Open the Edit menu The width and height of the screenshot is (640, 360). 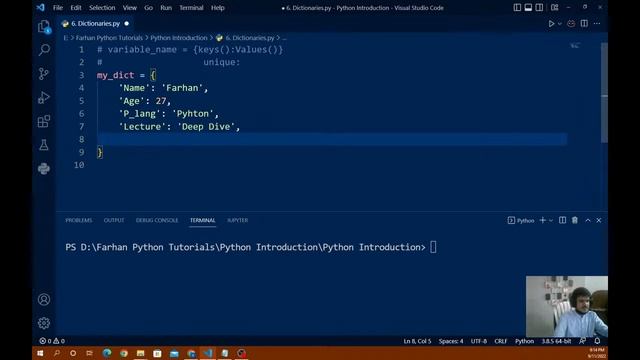(76, 8)
